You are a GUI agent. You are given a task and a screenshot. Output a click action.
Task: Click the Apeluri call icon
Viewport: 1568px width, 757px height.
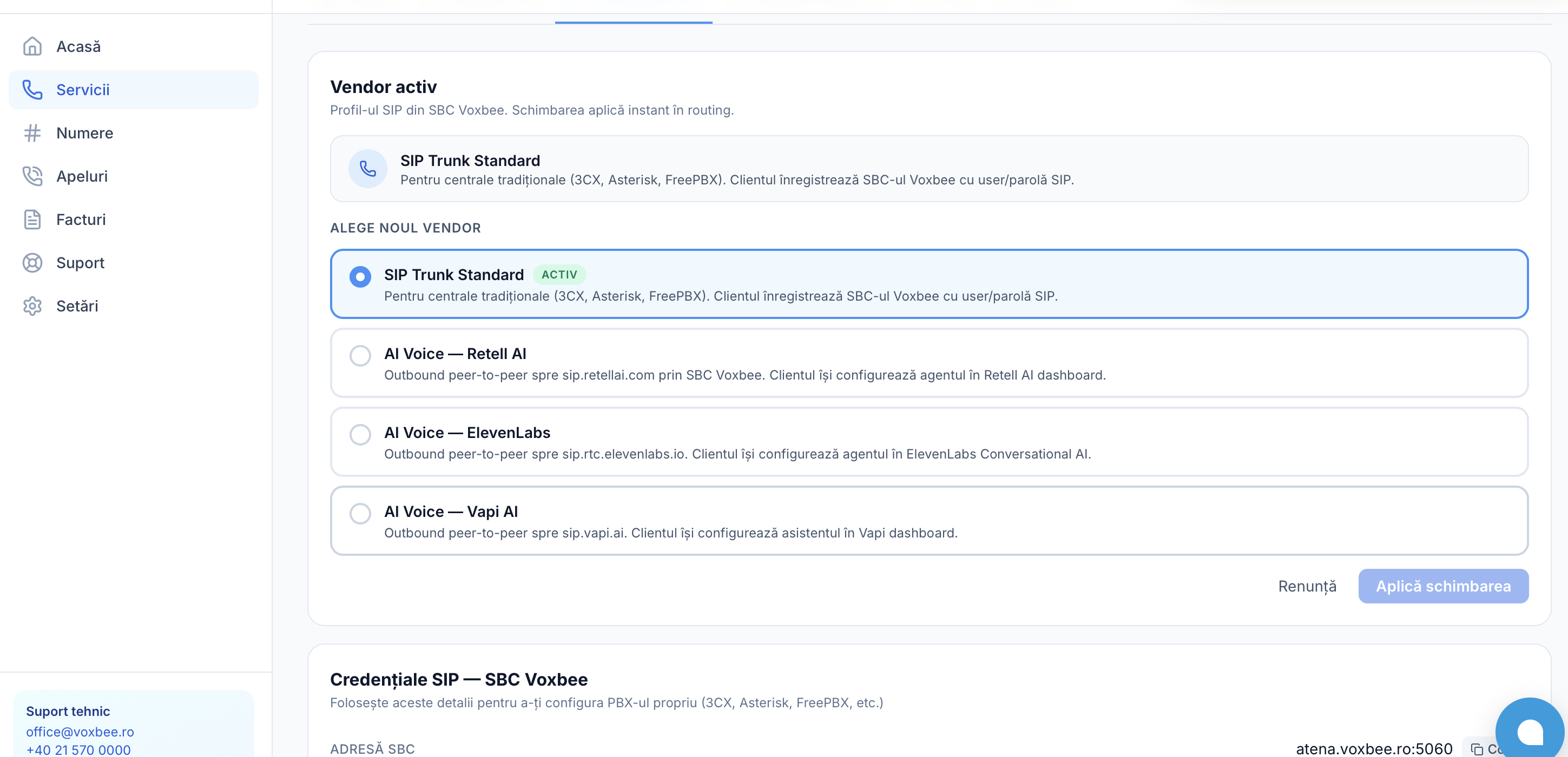[32, 176]
